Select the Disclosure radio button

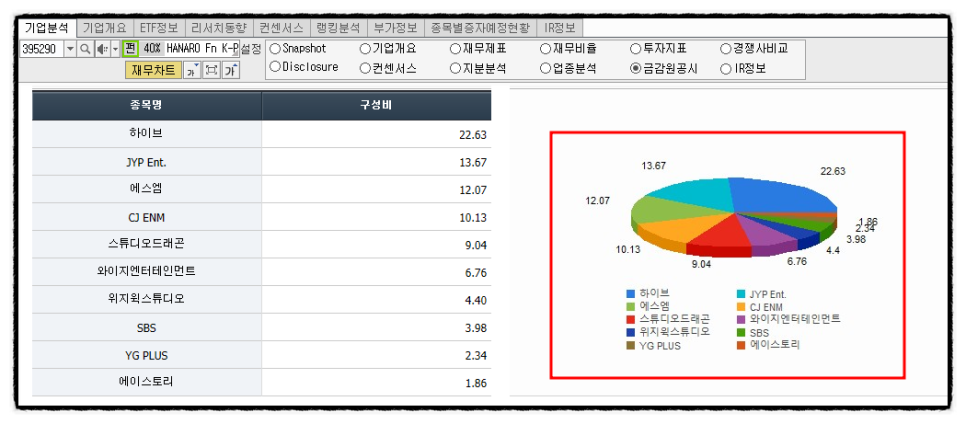[x=275, y=68]
